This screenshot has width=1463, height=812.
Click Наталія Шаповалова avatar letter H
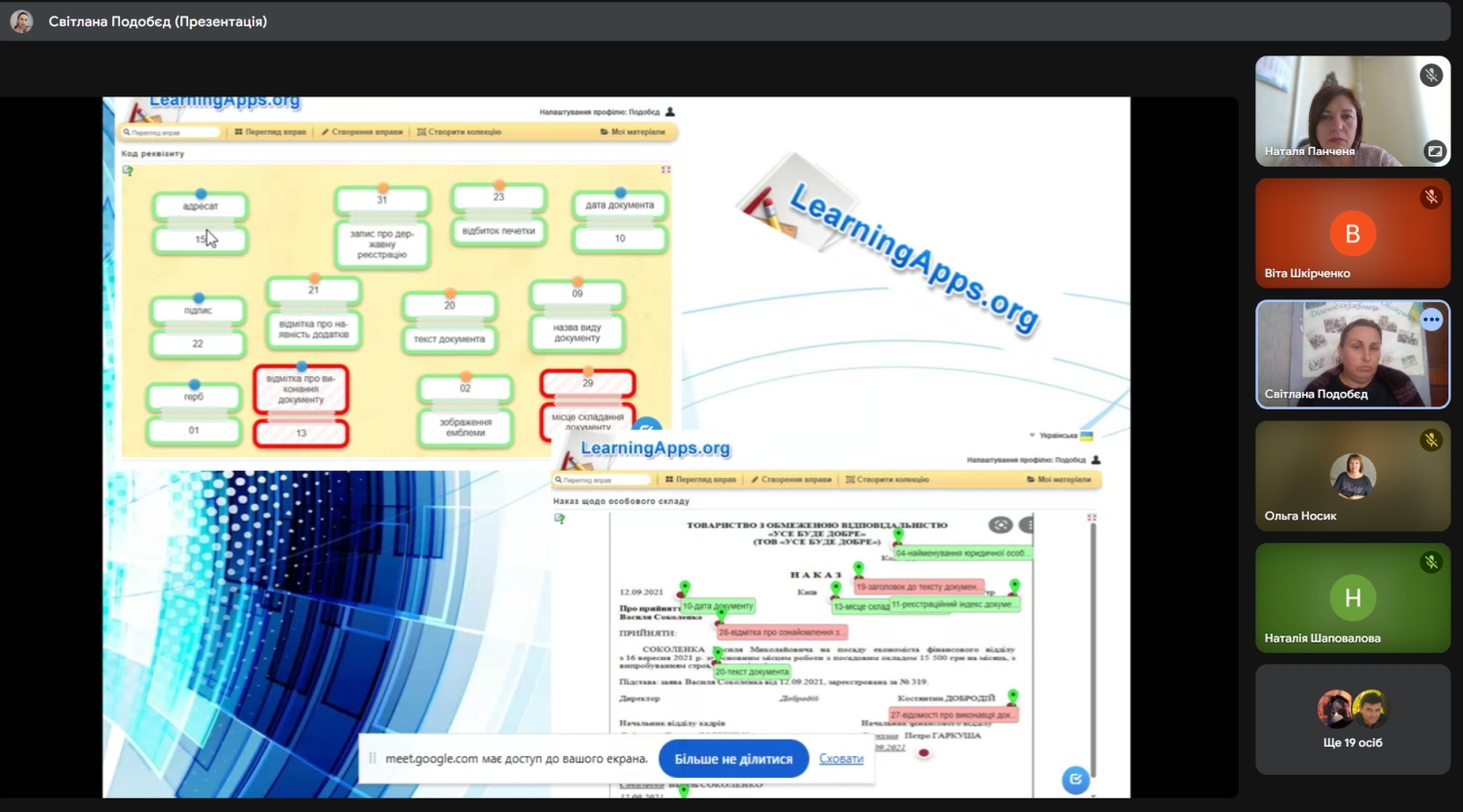tap(1352, 598)
